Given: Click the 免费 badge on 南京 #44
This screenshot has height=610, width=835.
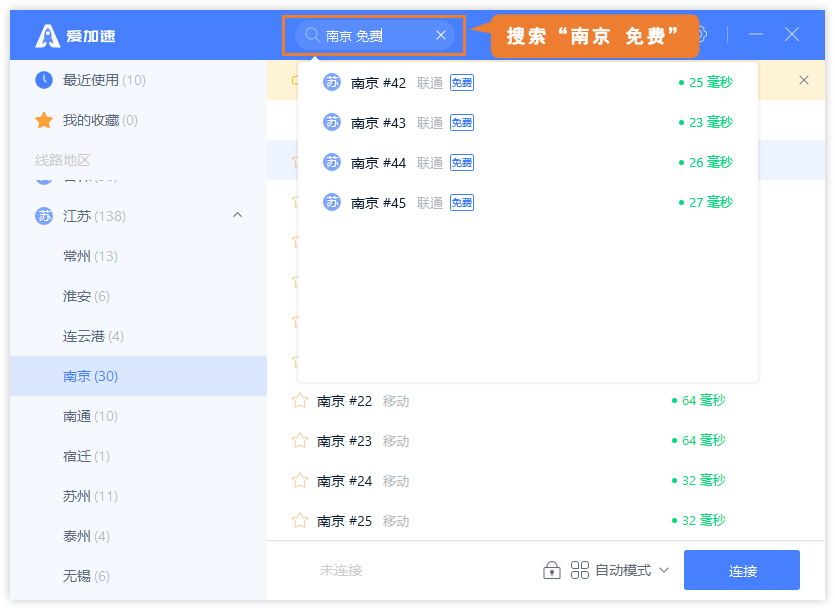Looking at the screenshot, I should 462,162.
